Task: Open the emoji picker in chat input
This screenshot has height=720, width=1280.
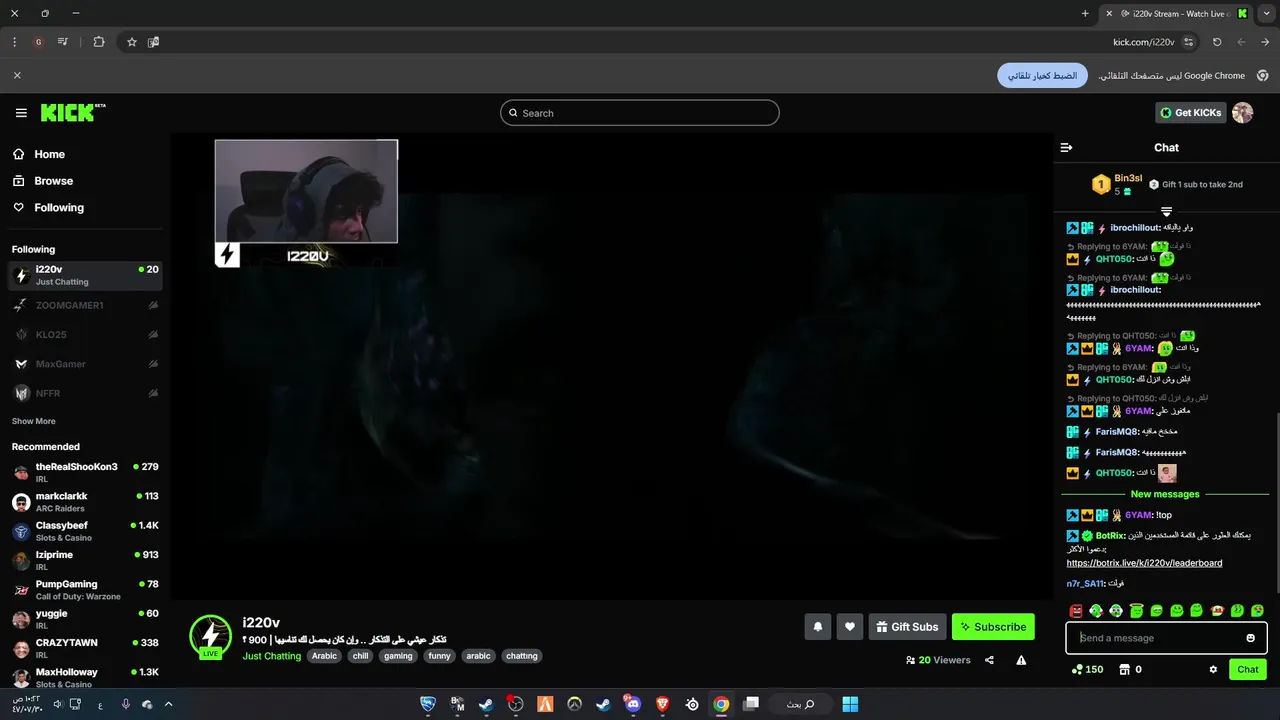Action: coord(1251,638)
